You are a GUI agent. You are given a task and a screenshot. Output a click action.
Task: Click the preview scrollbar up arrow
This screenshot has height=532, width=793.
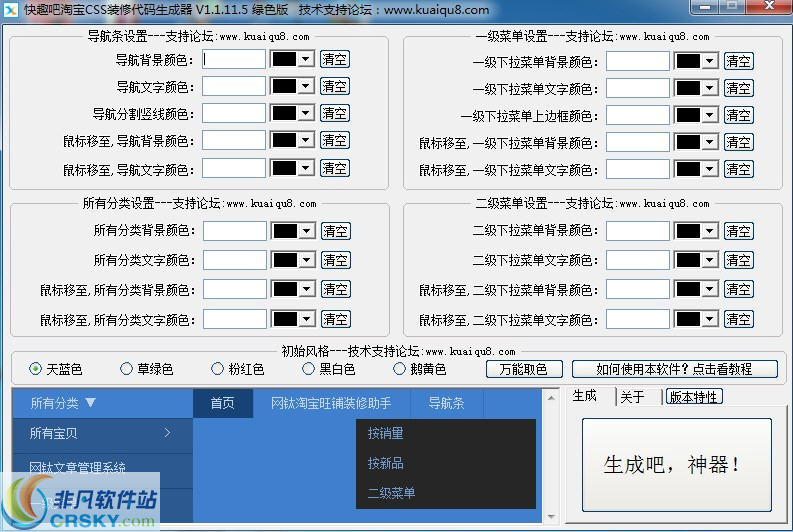pos(551,398)
